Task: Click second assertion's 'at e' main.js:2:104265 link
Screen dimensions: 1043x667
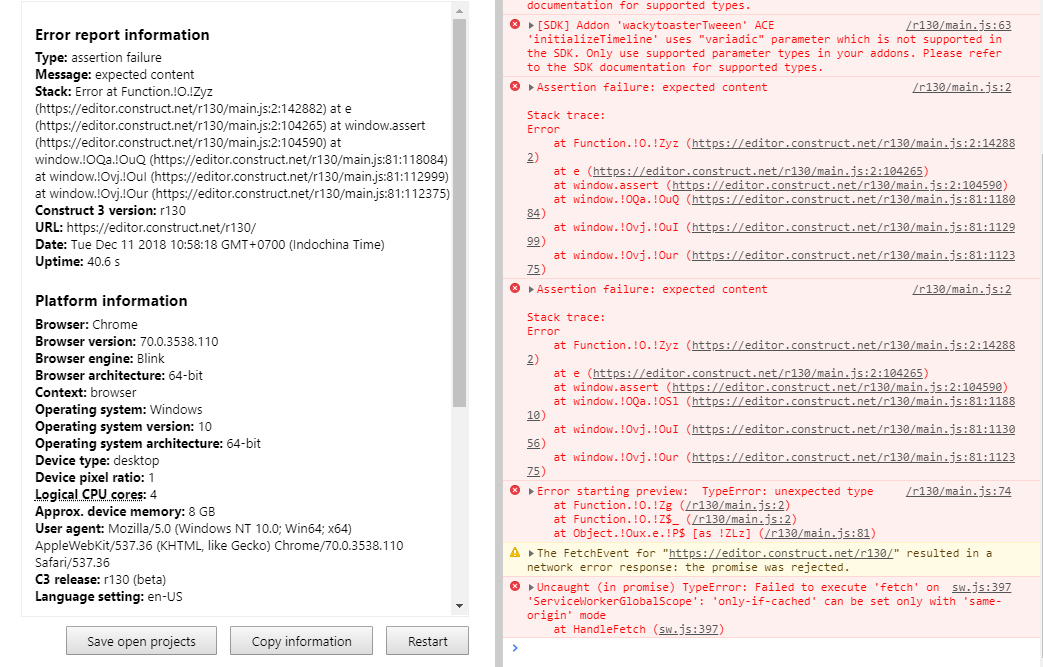Action: [758, 374]
